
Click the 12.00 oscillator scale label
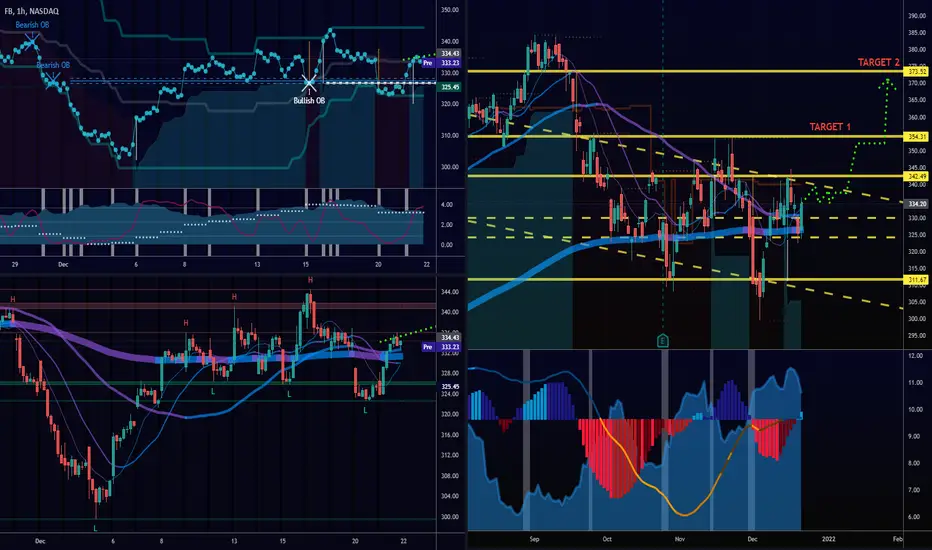[916, 356]
